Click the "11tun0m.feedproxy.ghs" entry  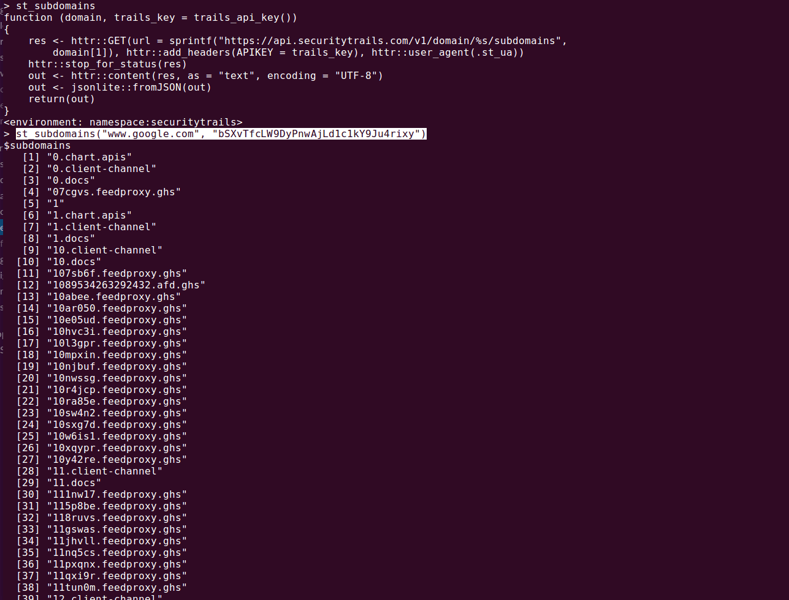click(x=117, y=587)
